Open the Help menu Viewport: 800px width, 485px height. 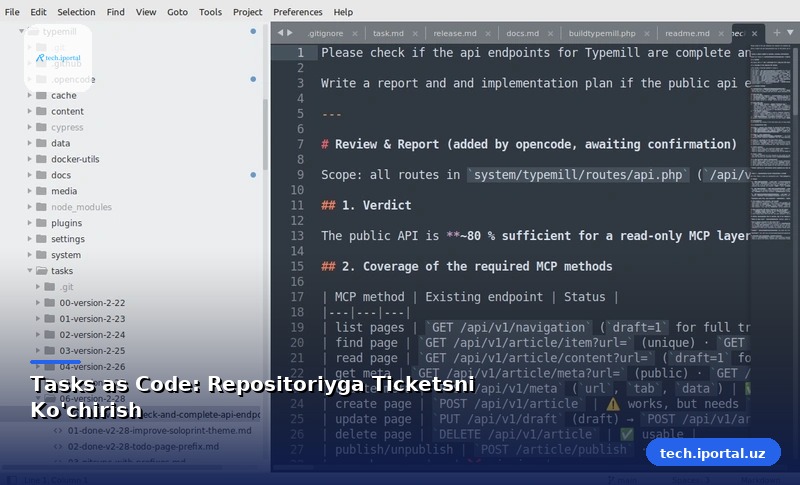tap(343, 12)
